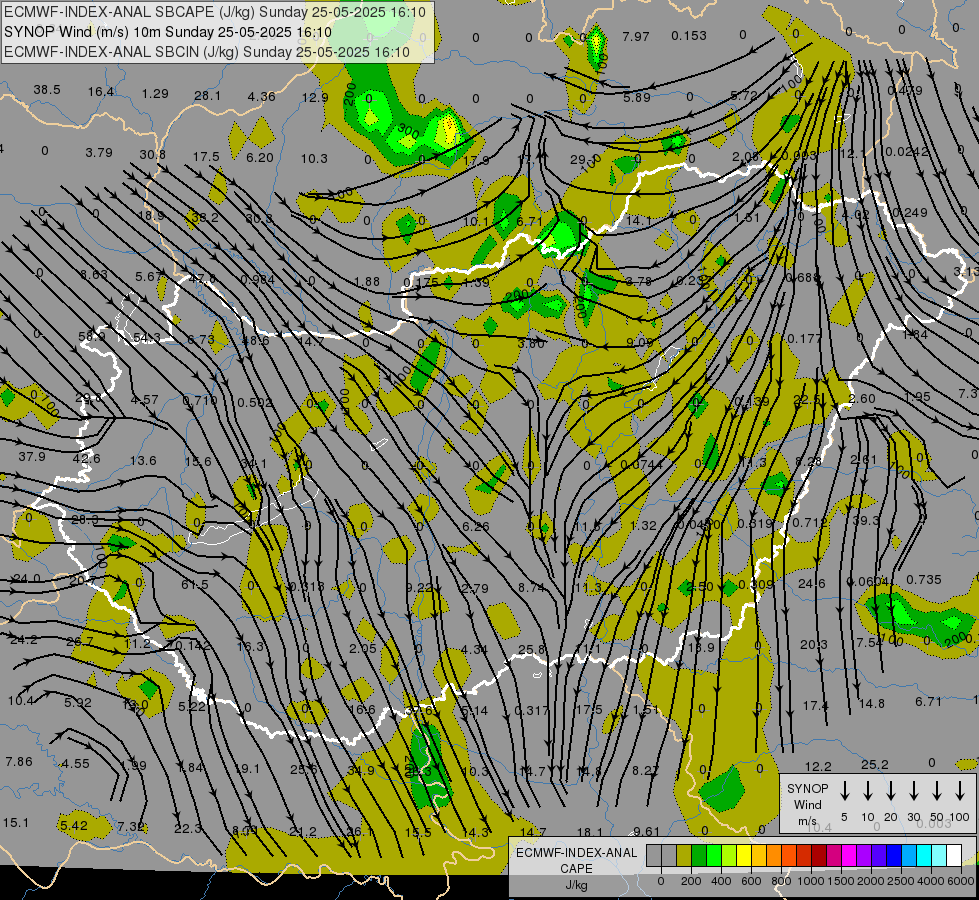Click the 18.1 value on the map

589,832
